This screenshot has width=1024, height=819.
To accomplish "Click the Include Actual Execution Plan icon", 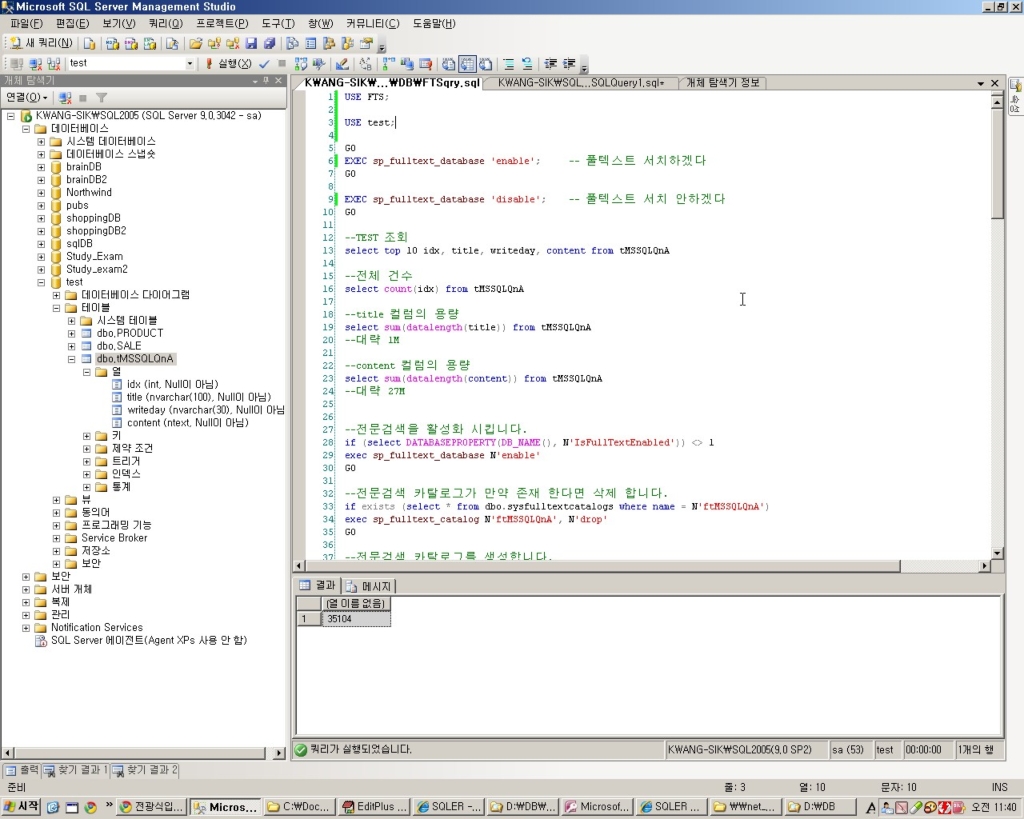I will (x=389, y=63).
